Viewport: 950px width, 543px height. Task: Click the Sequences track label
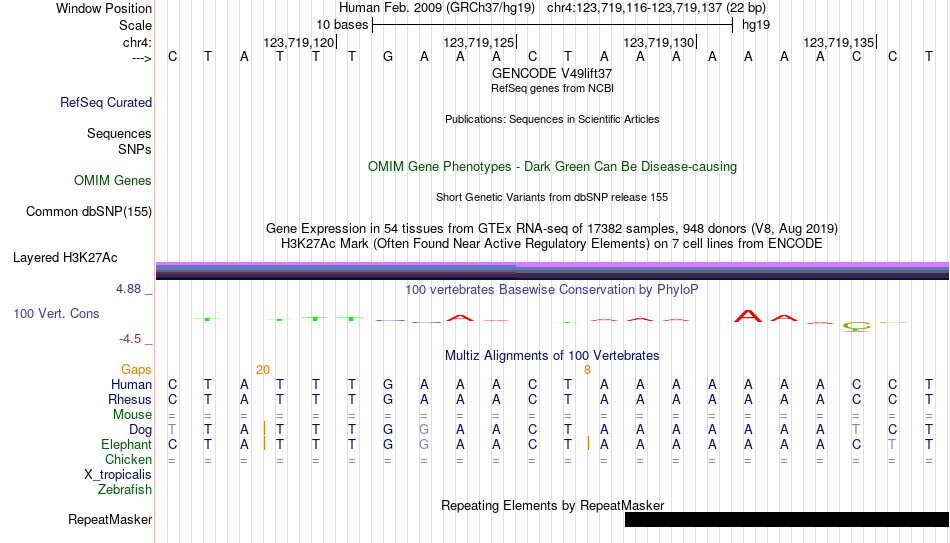tap(119, 133)
